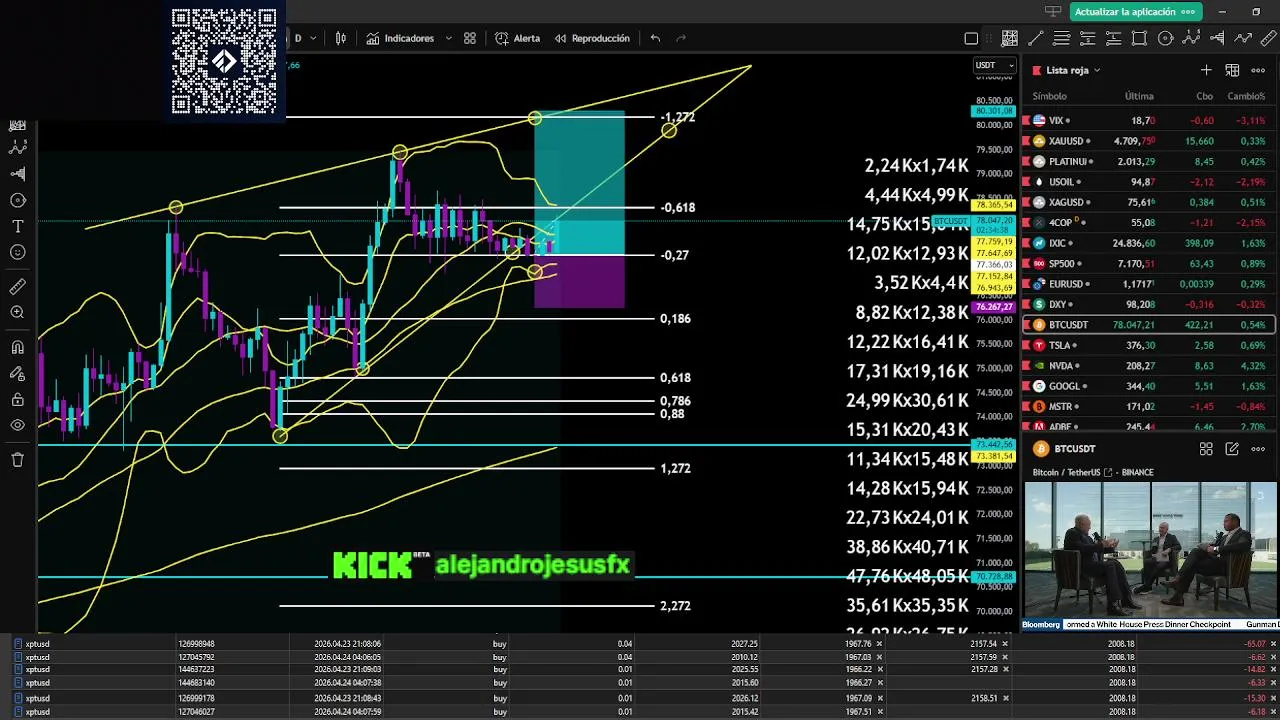The height and width of the screenshot is (720, 1280).
Task: Open BTCUSDT details grid icon
Action: tap(1206, 449)
